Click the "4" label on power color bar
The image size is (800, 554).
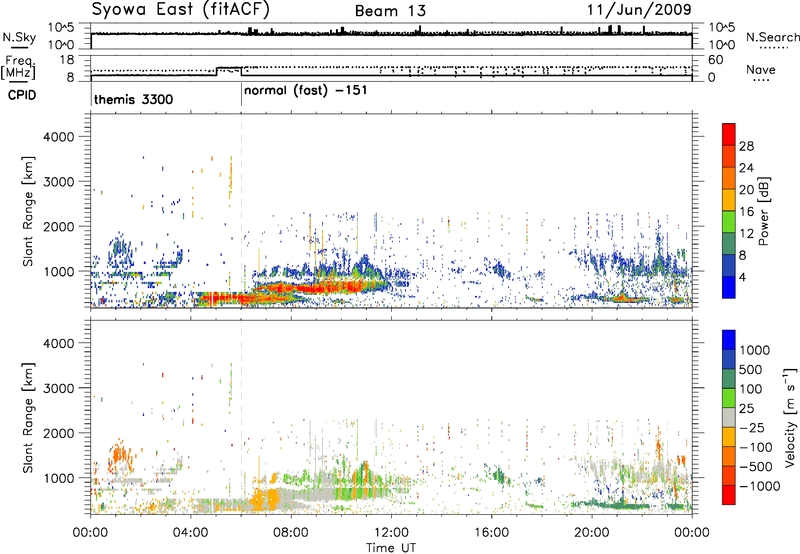pyautogui.click(x=743, y=278)
